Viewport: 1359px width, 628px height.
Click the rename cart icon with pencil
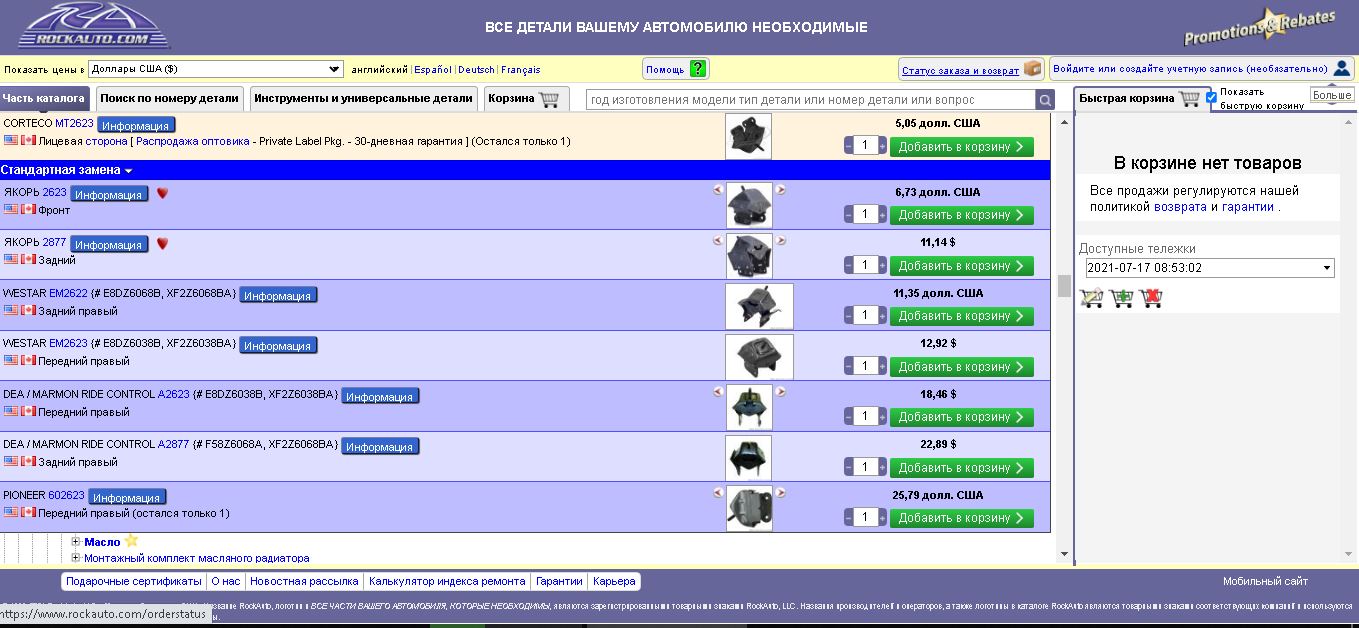[1091, 297]
